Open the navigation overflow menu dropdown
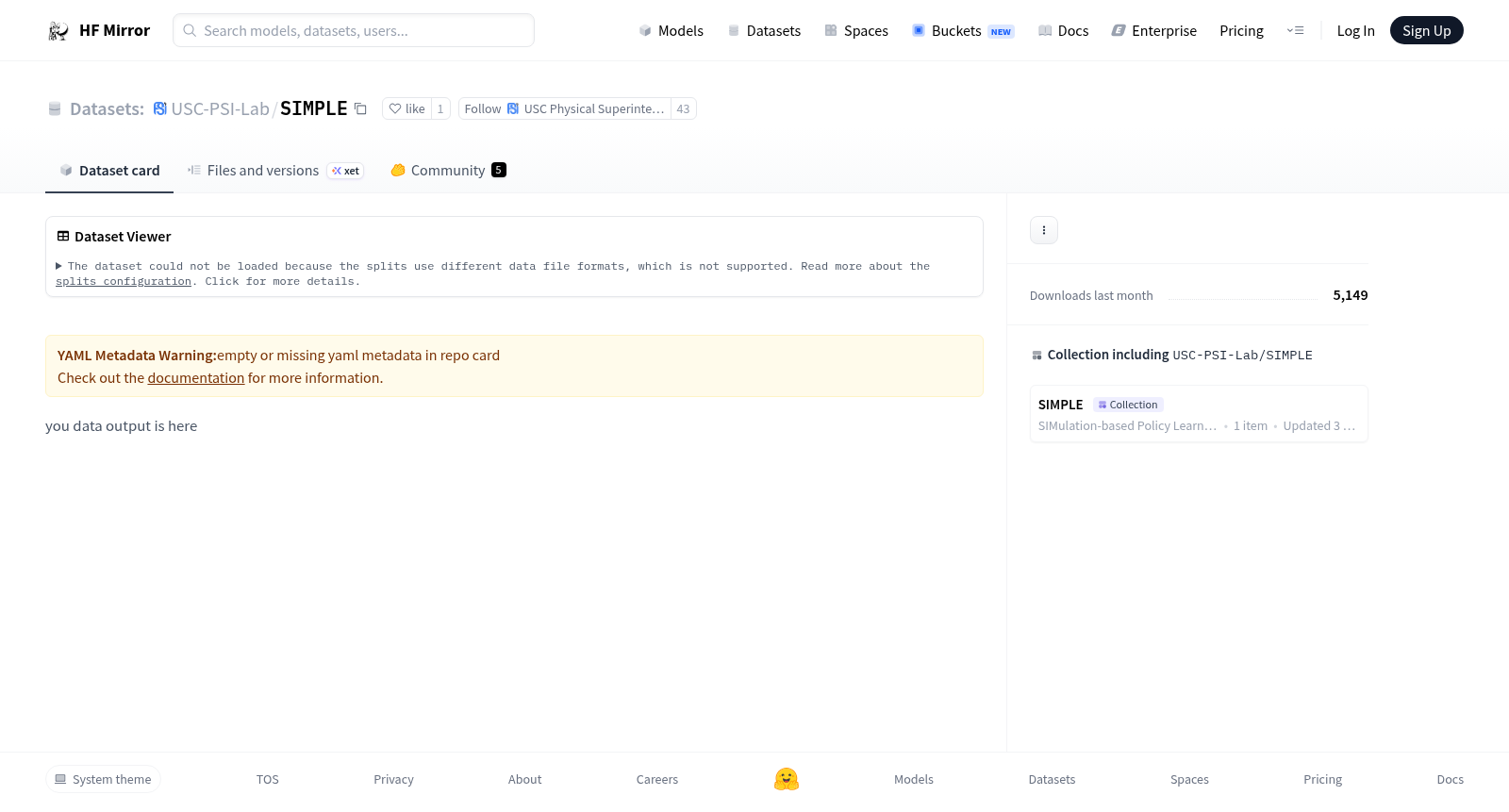 (x=1295, y=31)
